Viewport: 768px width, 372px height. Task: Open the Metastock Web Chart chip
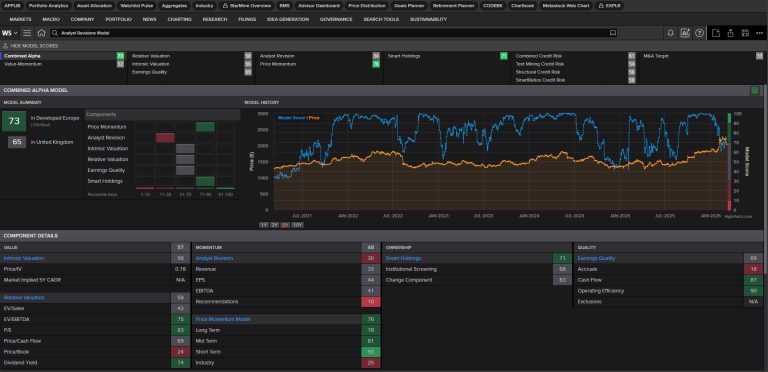tap(566, 6)
